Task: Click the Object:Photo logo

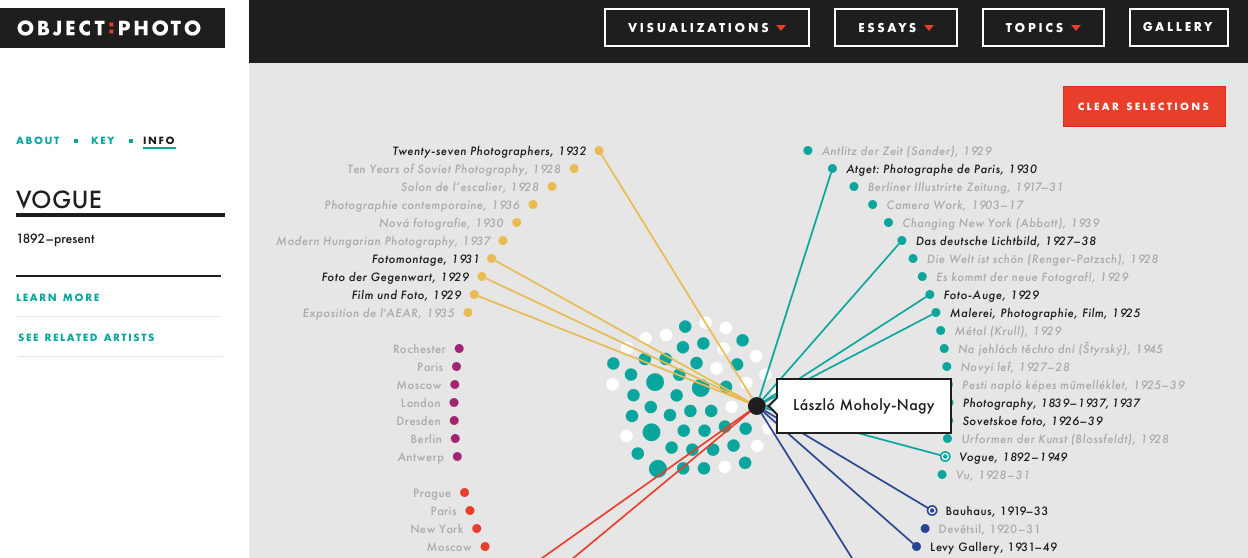Action: (x=112, y=28)
